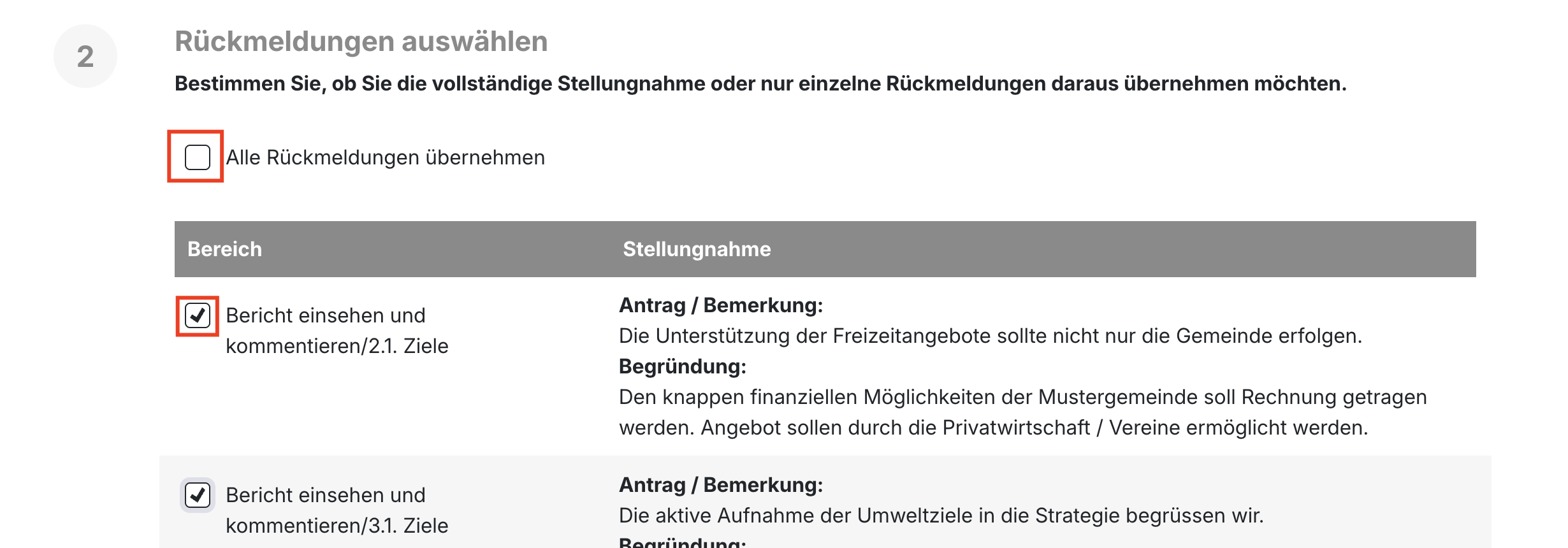The height and width of the screenshot is (548, 1568).
Task: Click the Freizeitangebote remark sentence
Action: [990, 336]
